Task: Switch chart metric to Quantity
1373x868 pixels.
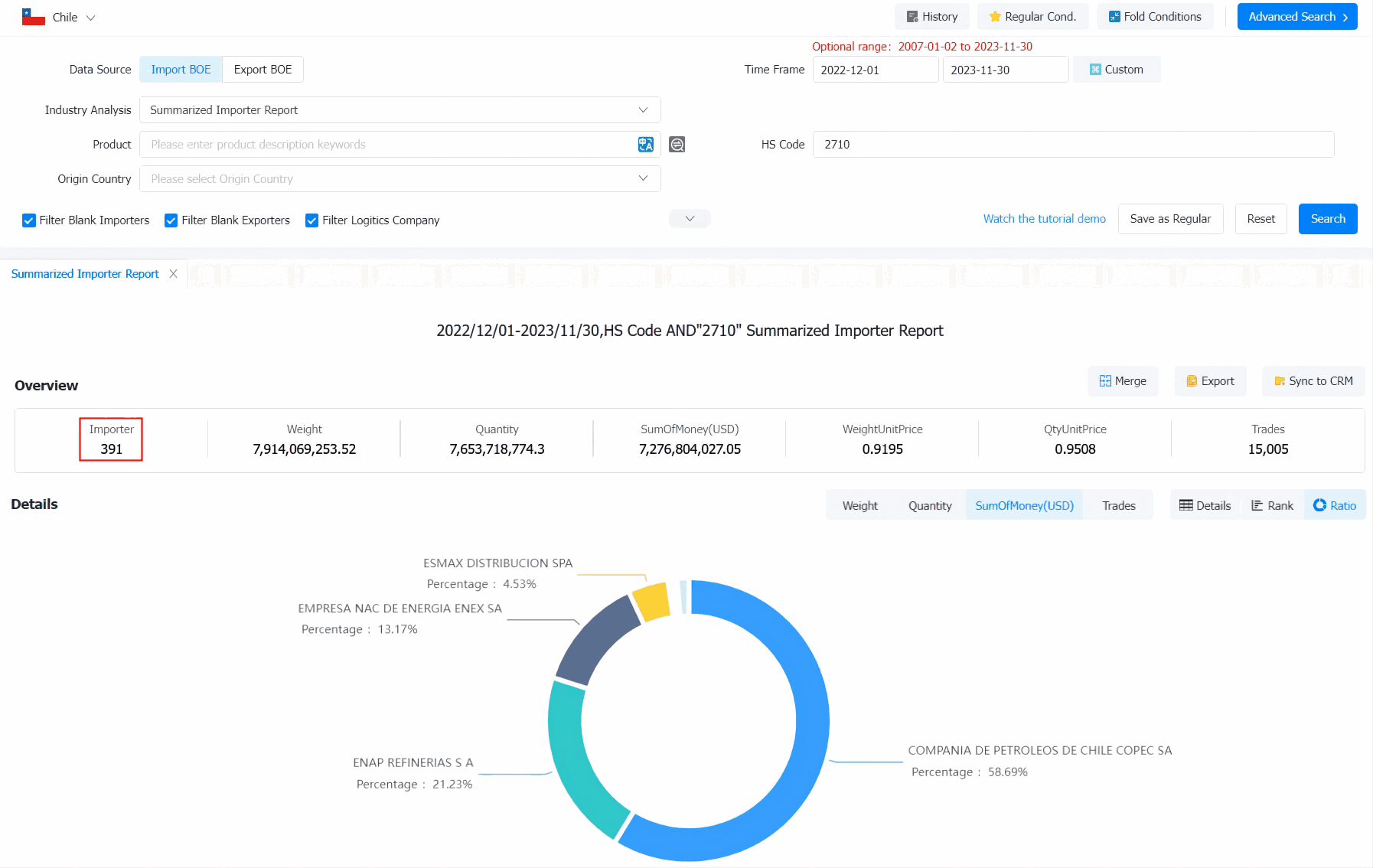Action: click(x=930, y=505)
